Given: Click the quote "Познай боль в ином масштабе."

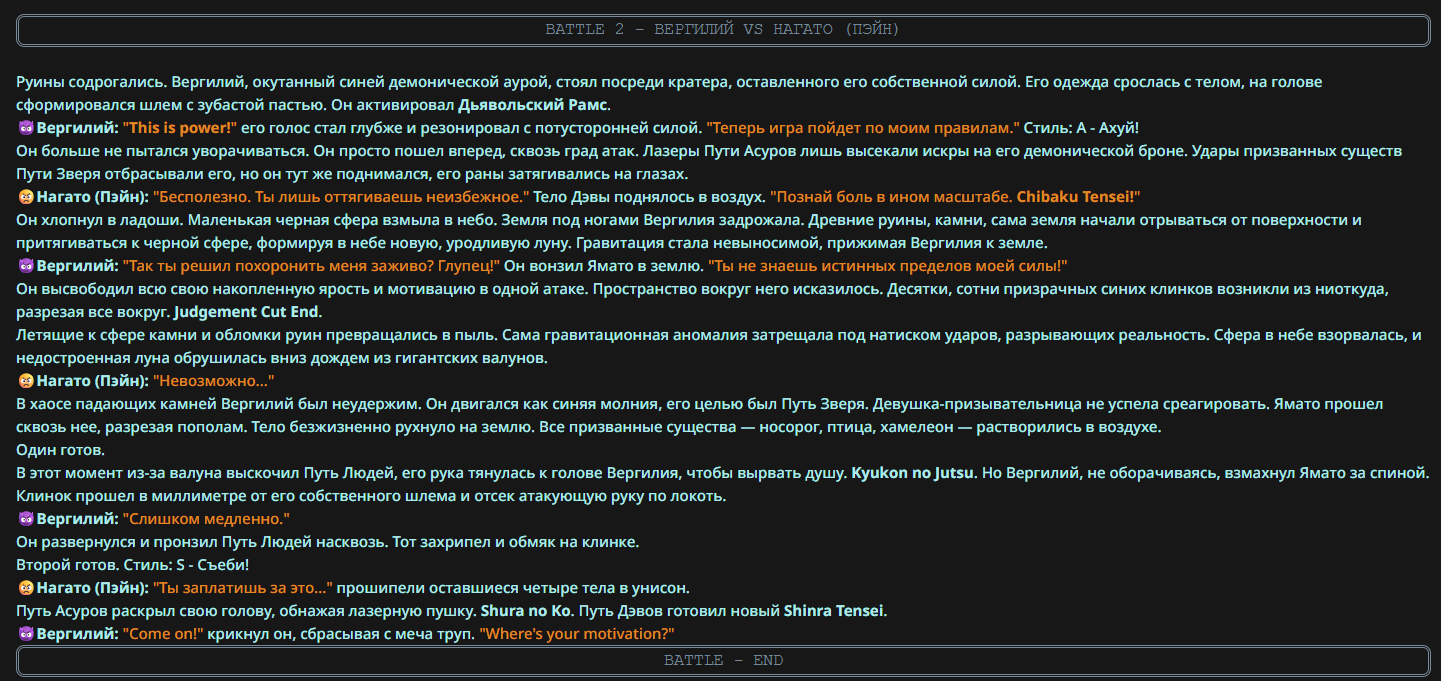Looking at the screenshot, I should tap(891, 197).
